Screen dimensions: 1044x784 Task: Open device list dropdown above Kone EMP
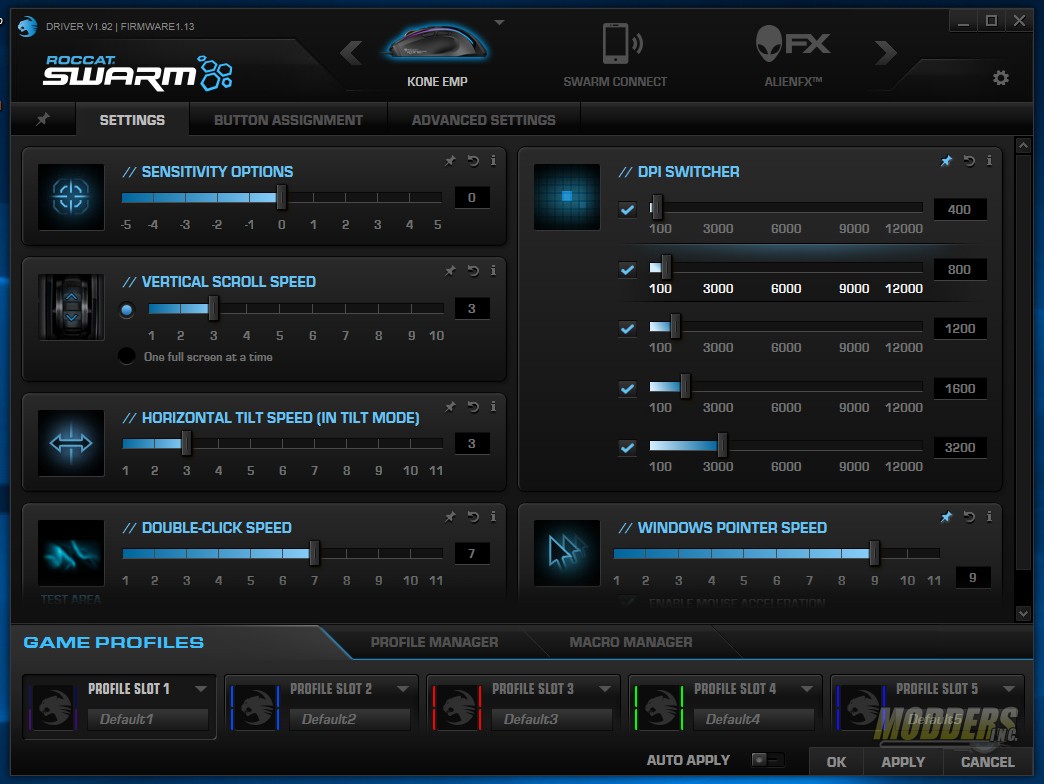[499, 23]
